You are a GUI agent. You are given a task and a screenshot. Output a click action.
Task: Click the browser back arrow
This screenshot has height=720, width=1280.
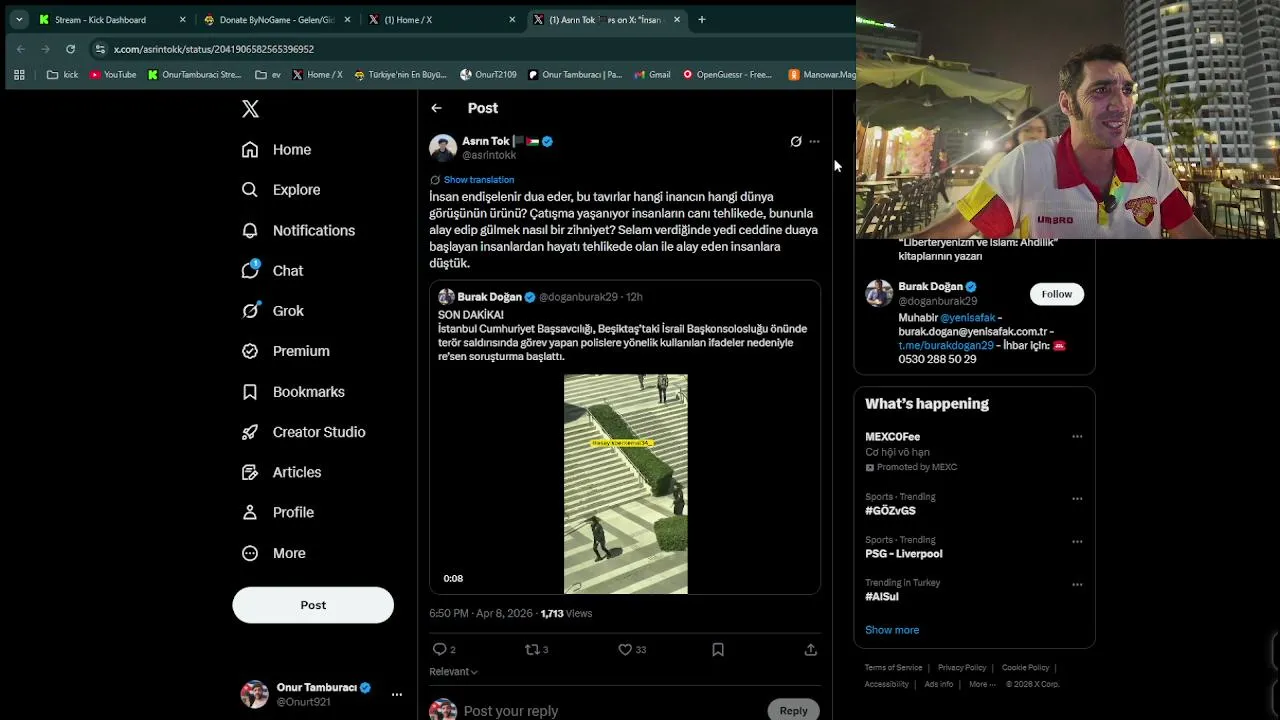pyautogui.click(x=21, y=49)
